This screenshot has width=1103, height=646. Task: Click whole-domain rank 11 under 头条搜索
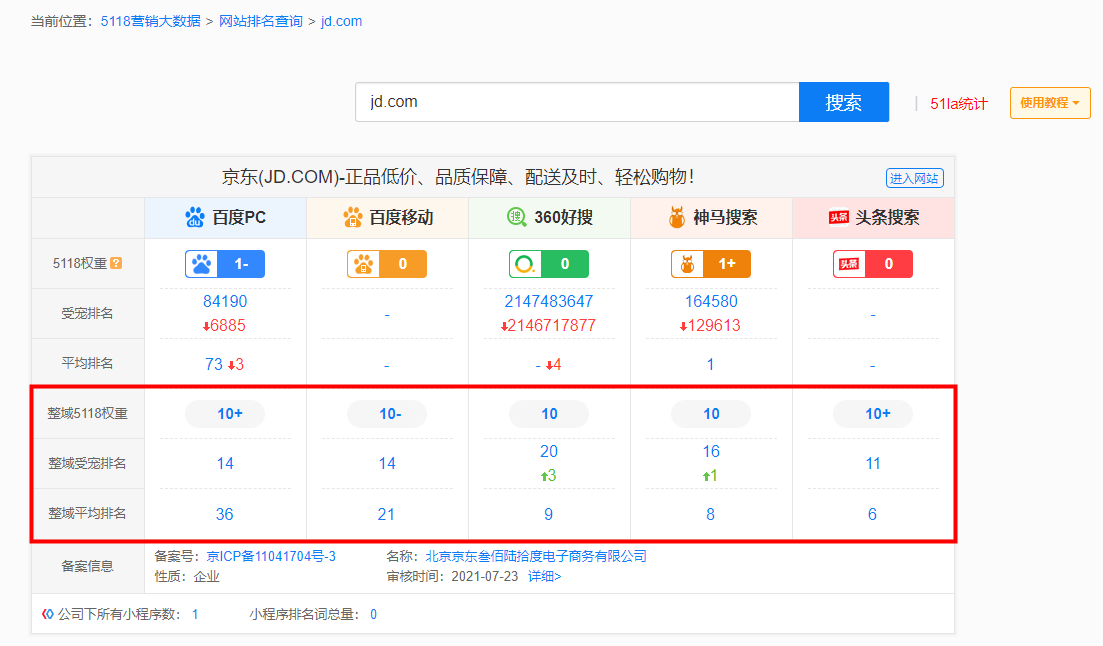(873, 464)
